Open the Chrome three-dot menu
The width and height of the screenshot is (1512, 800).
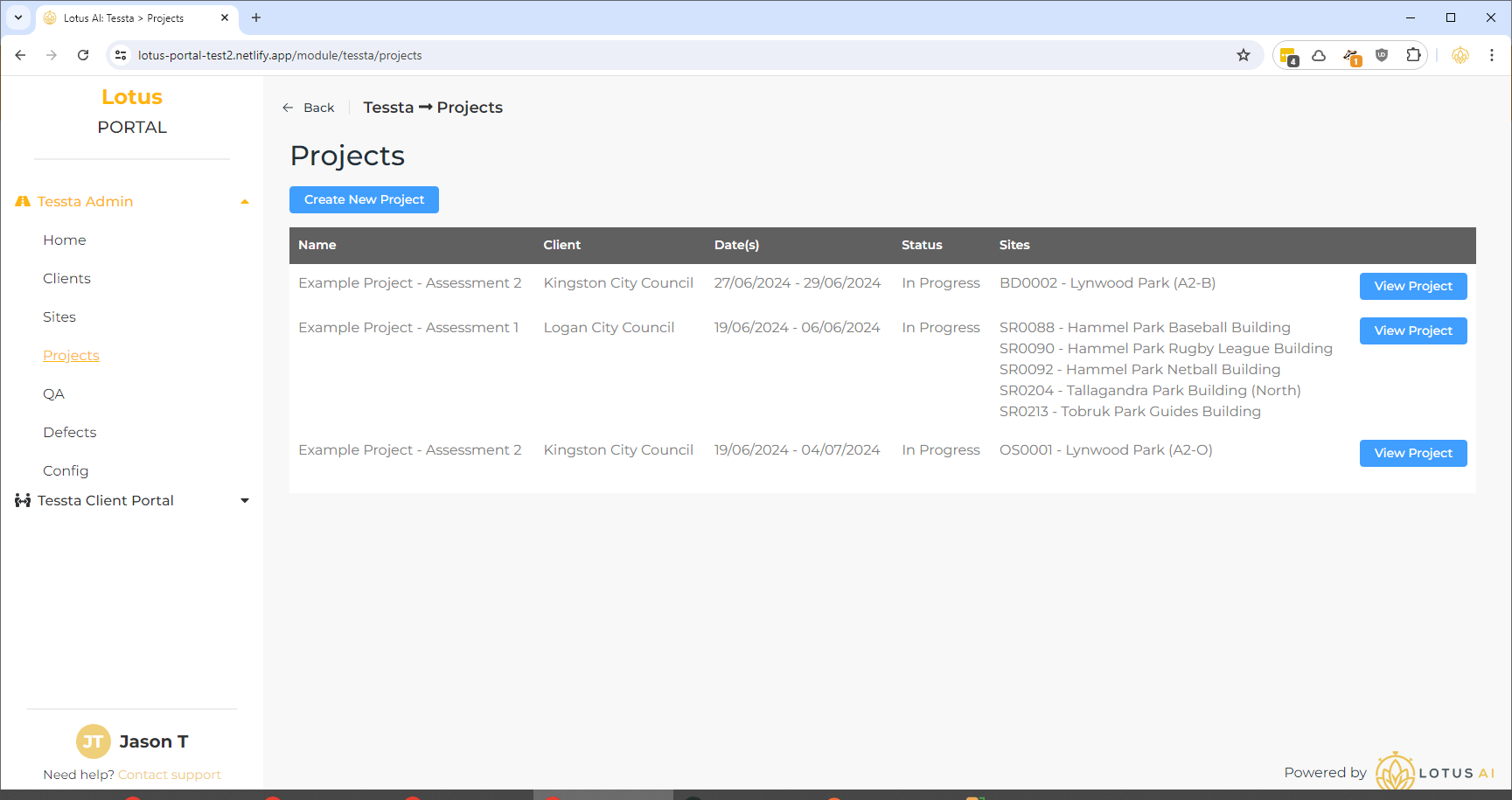coord(1491,55)
